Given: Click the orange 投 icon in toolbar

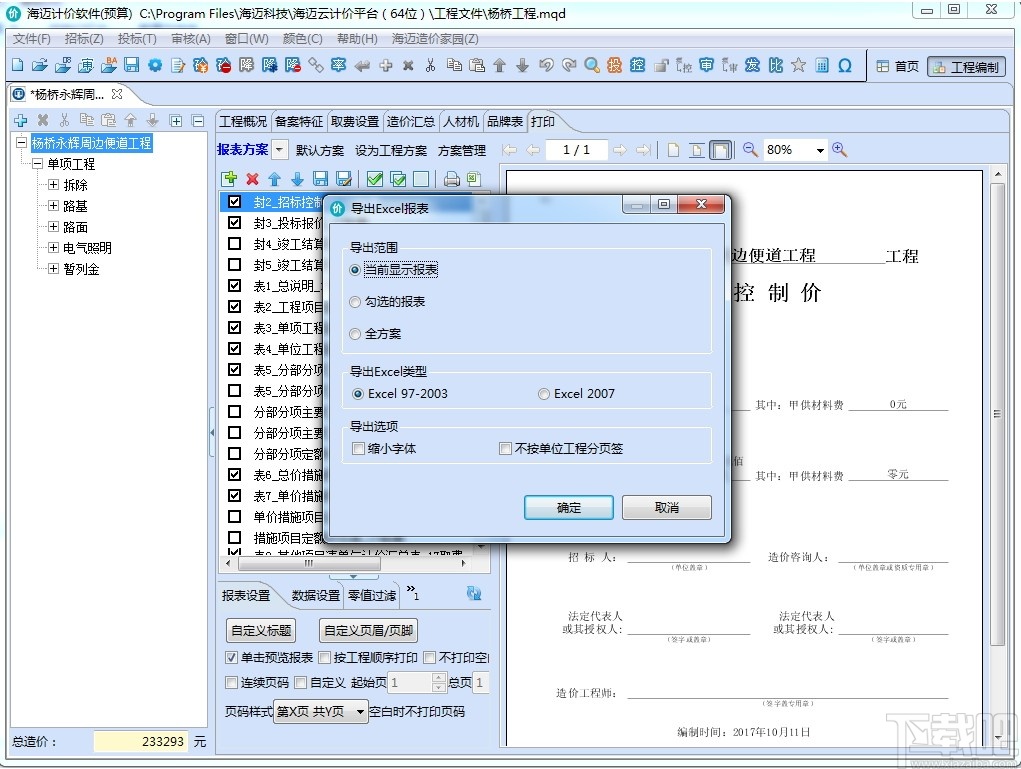Looking at the screenshot, I should coord(614,65).
